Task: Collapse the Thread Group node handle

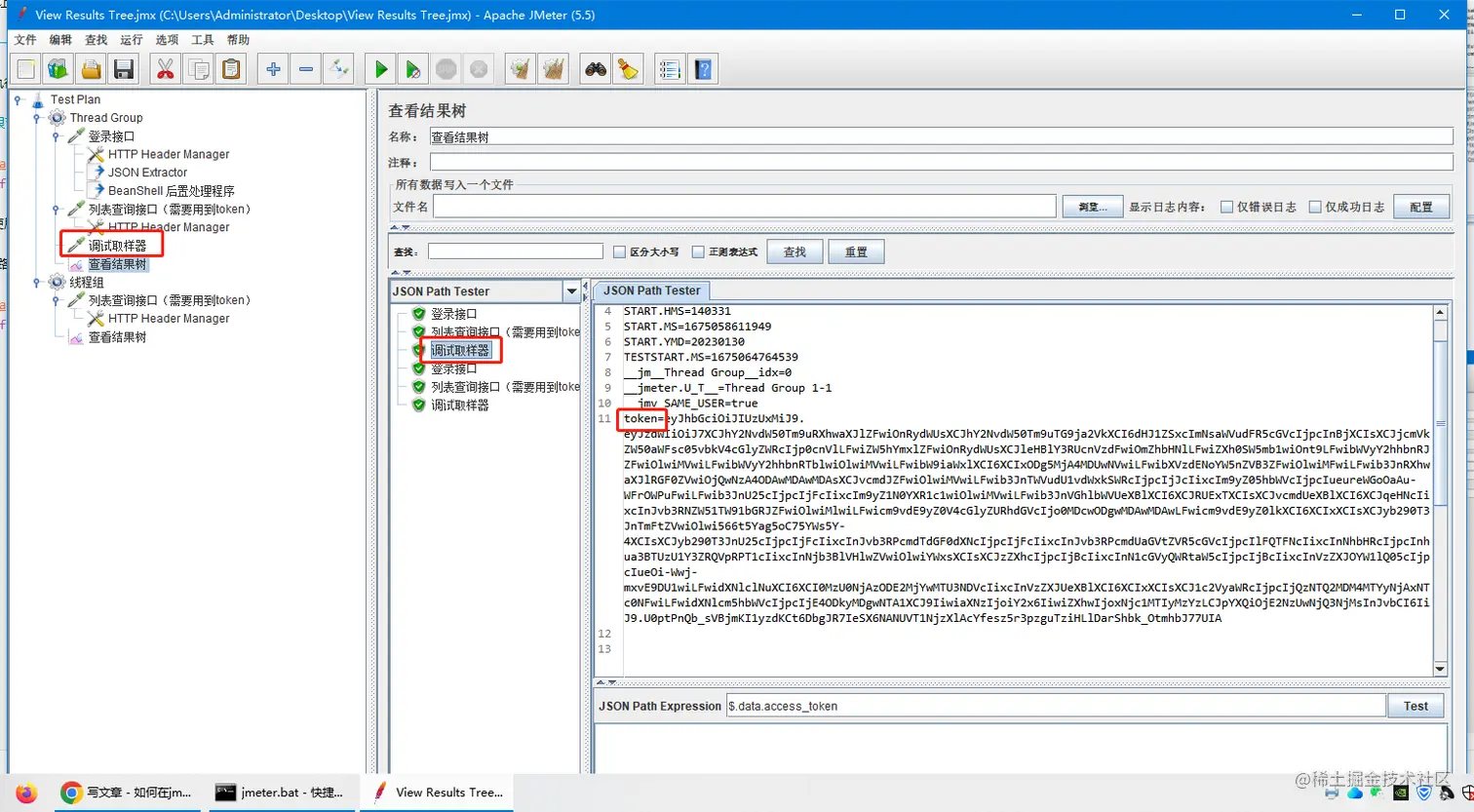Action: click(37, 118)
